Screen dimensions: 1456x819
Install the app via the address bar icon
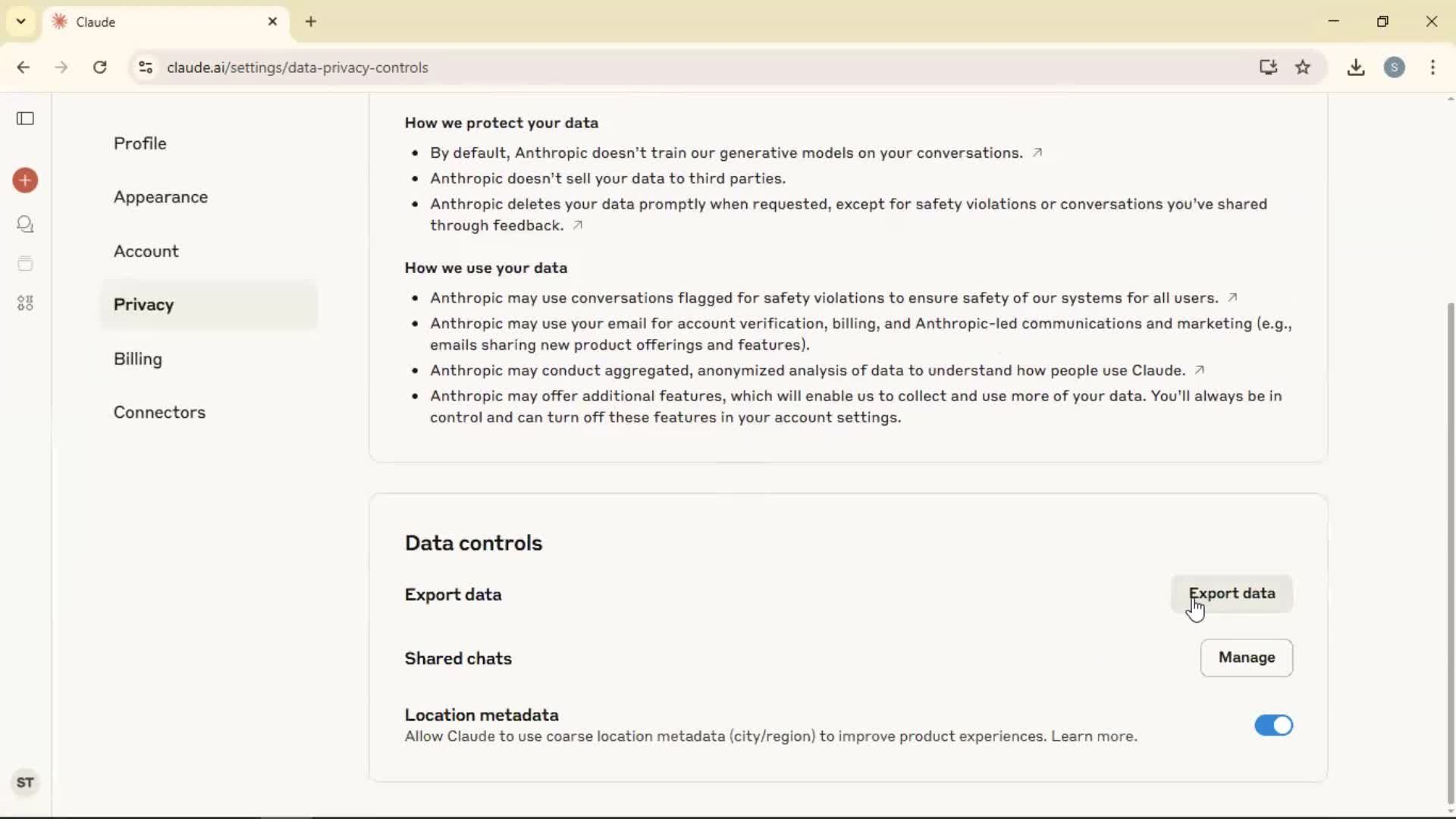pyautogui.click(x=1269, y=67)
